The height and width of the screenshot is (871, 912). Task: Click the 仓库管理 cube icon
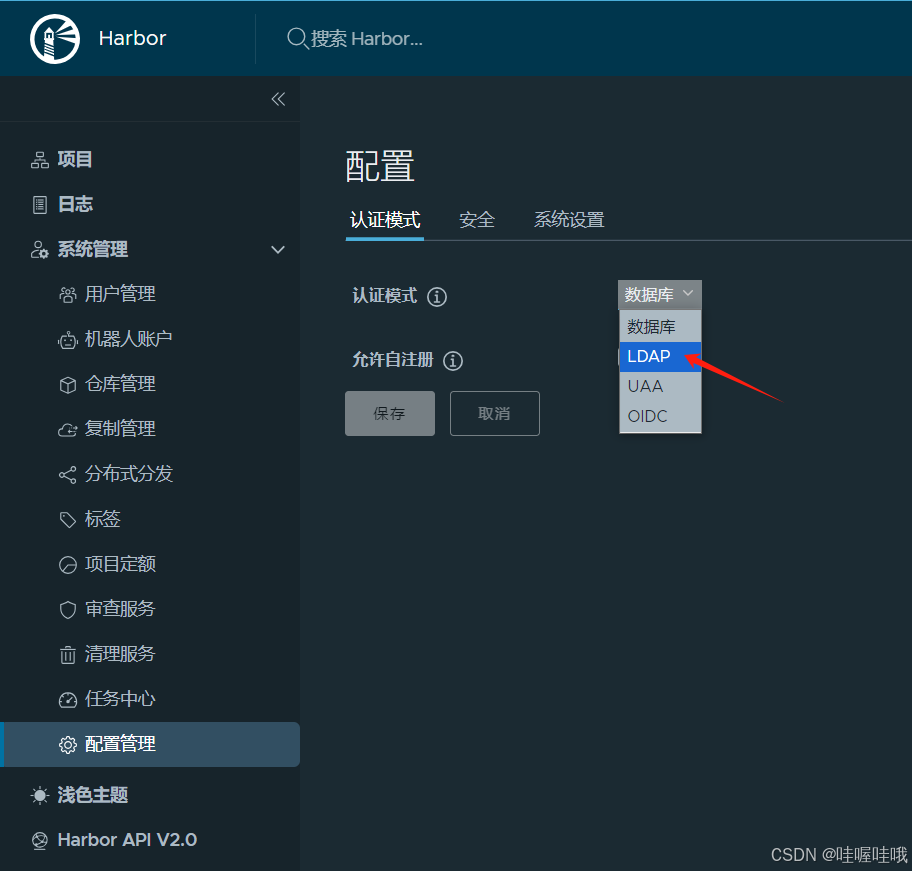[67, 385]
